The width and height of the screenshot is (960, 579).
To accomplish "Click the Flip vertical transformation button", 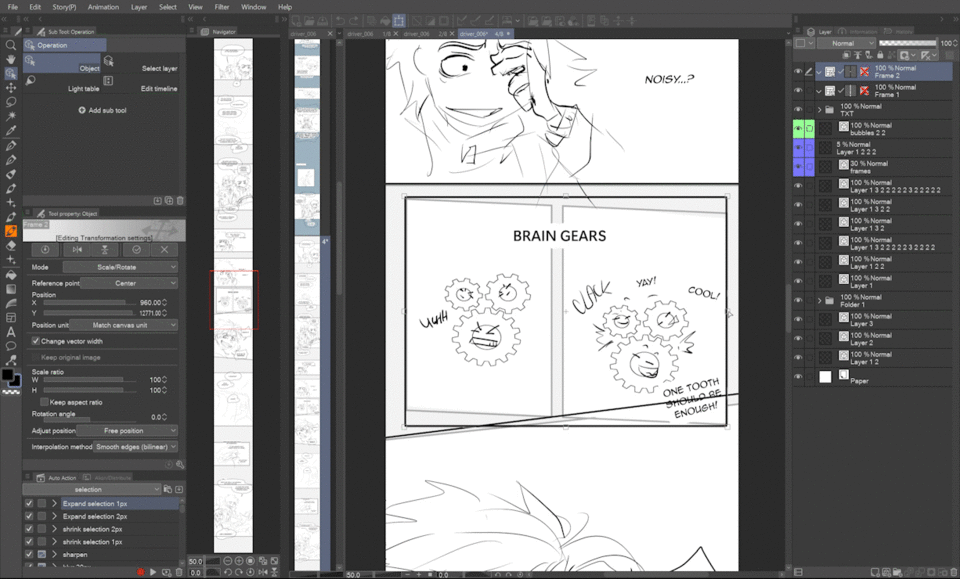I will [105, 250].
